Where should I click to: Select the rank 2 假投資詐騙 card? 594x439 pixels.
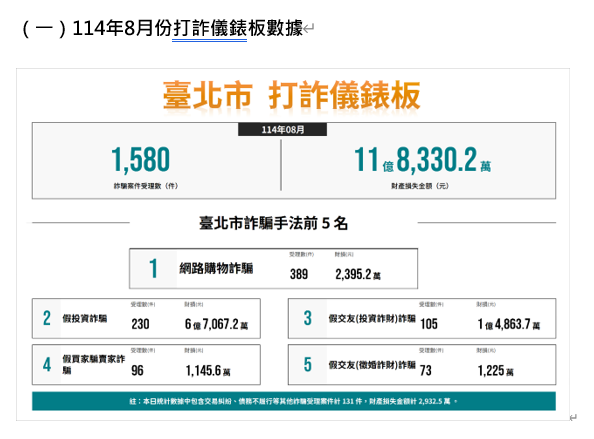coord(146,319)
